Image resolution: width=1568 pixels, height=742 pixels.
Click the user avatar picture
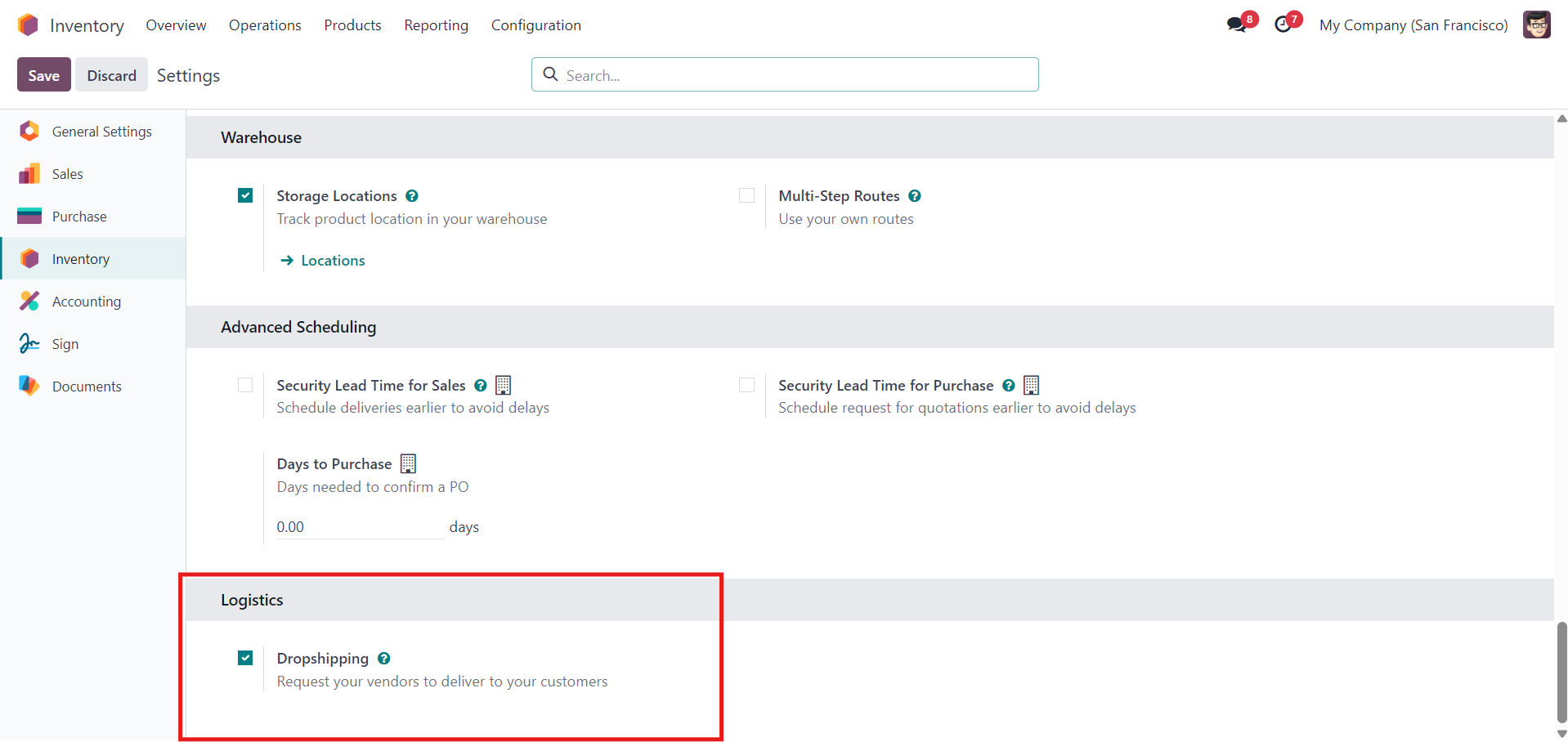(1536, 25)
